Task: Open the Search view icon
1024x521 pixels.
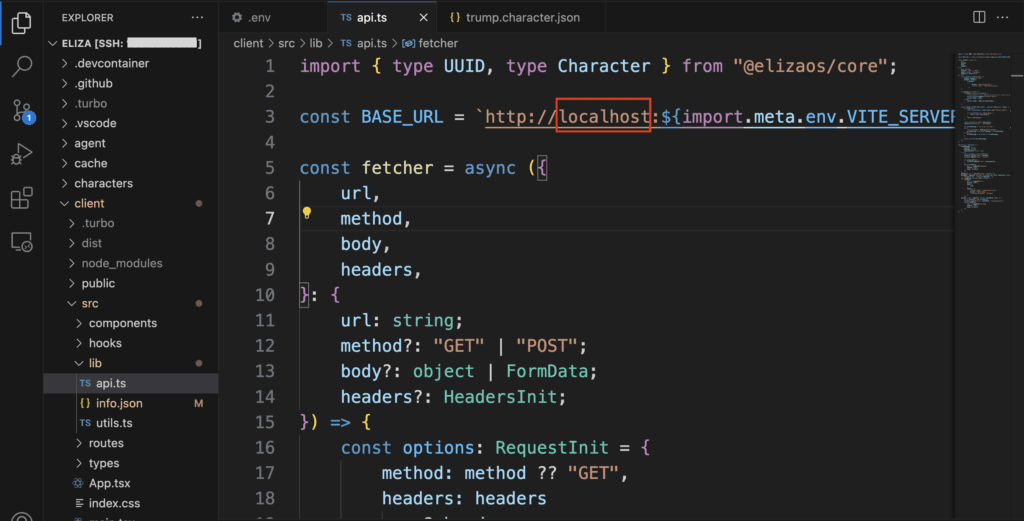Action: (22, 66)
